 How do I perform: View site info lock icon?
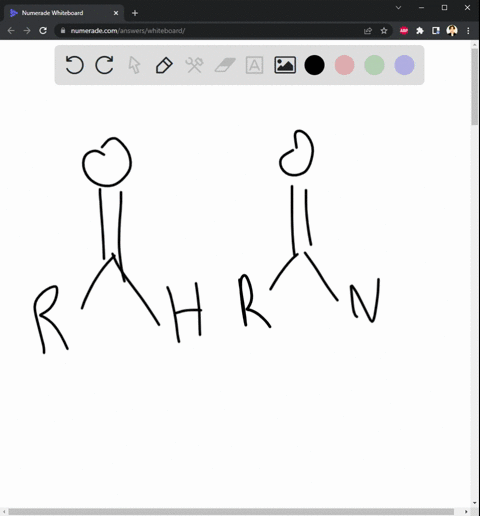click(x=63, y=31)
